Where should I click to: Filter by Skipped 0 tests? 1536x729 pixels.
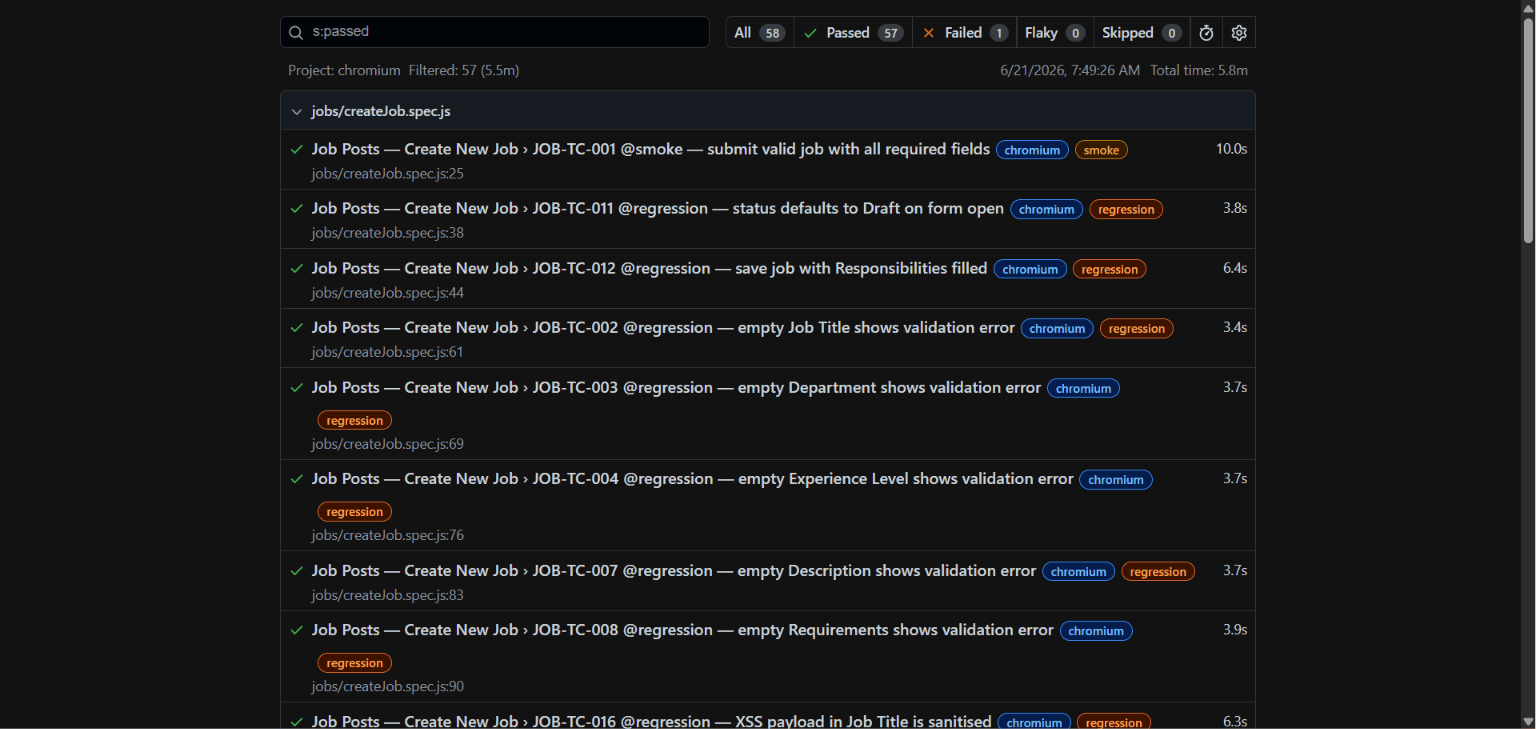pyautogui.click(x=1142, y=32)
